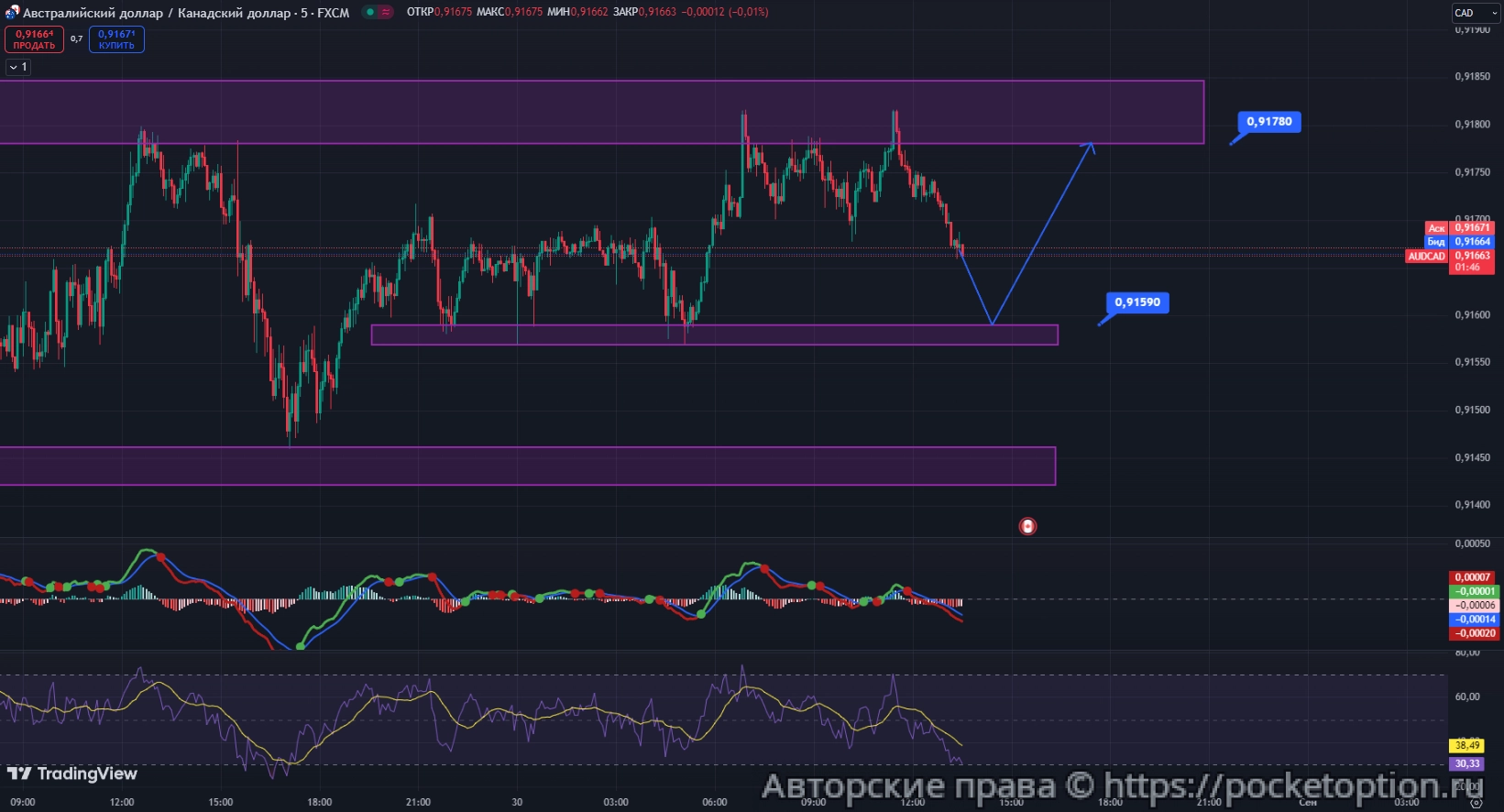Screen dimensions: 1504x812
Task: Toggle the green market status indicator
Action: click(x=369, y=13)
